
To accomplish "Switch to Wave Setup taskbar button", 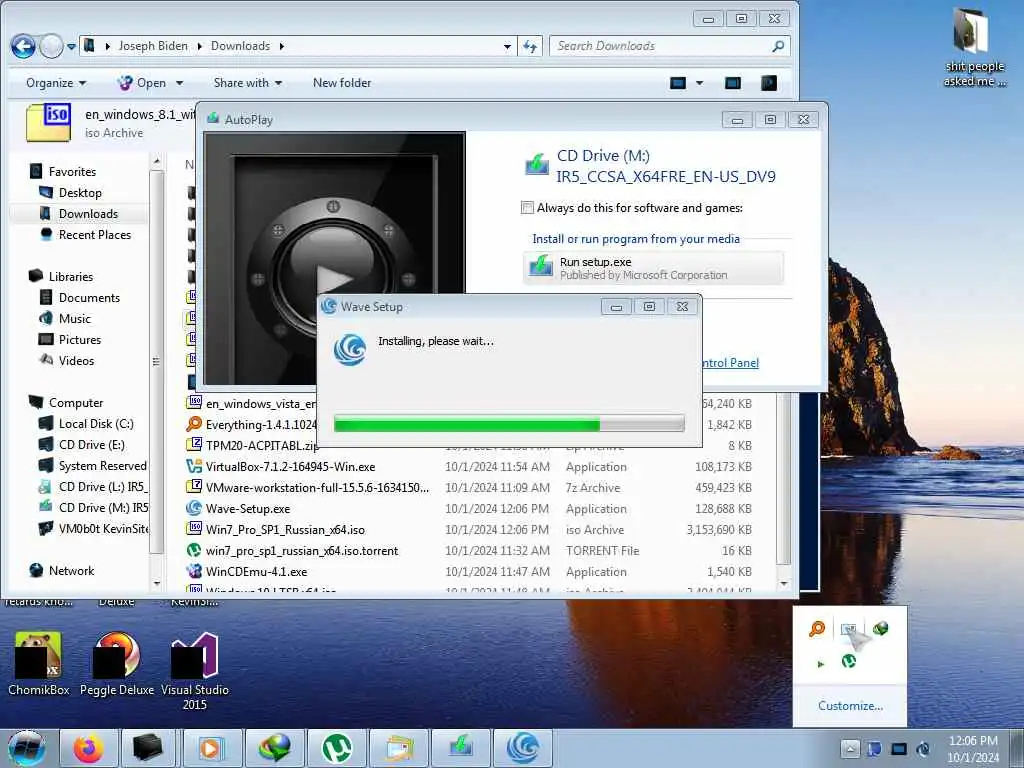I will pyautogui.click(x=522, y=748).
